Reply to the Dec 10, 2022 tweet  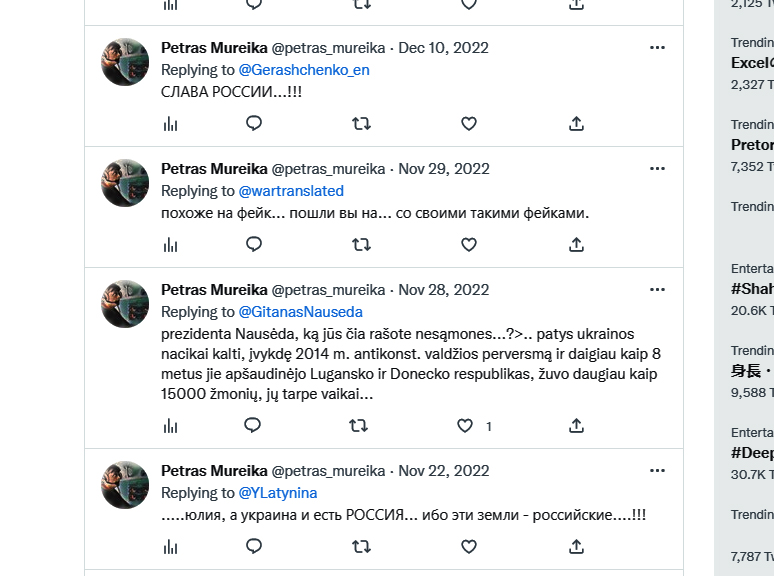[x=254, y=123]
